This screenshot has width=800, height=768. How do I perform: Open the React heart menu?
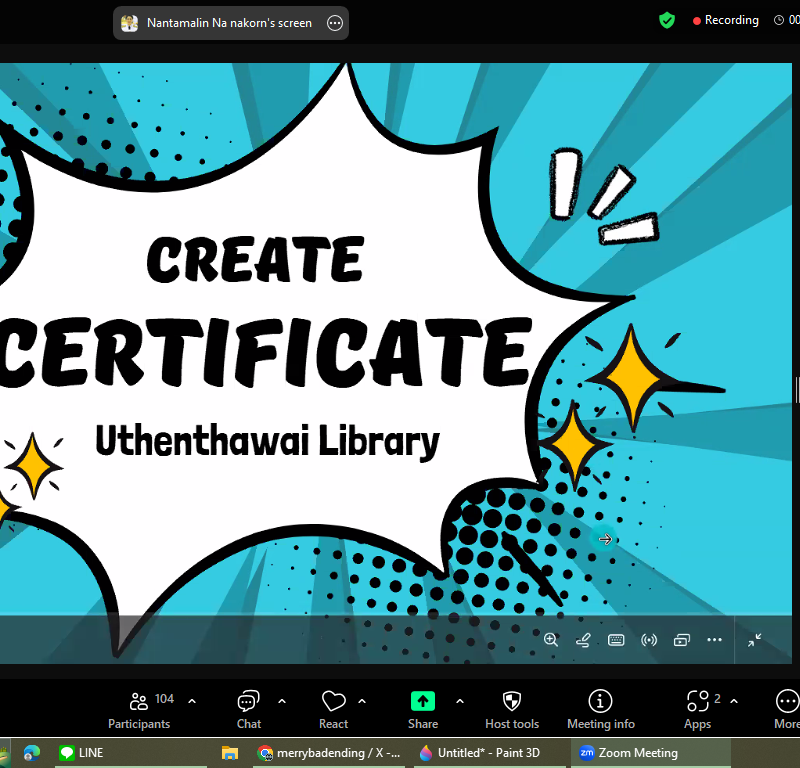pyautogui.click(x=333, y=710)
